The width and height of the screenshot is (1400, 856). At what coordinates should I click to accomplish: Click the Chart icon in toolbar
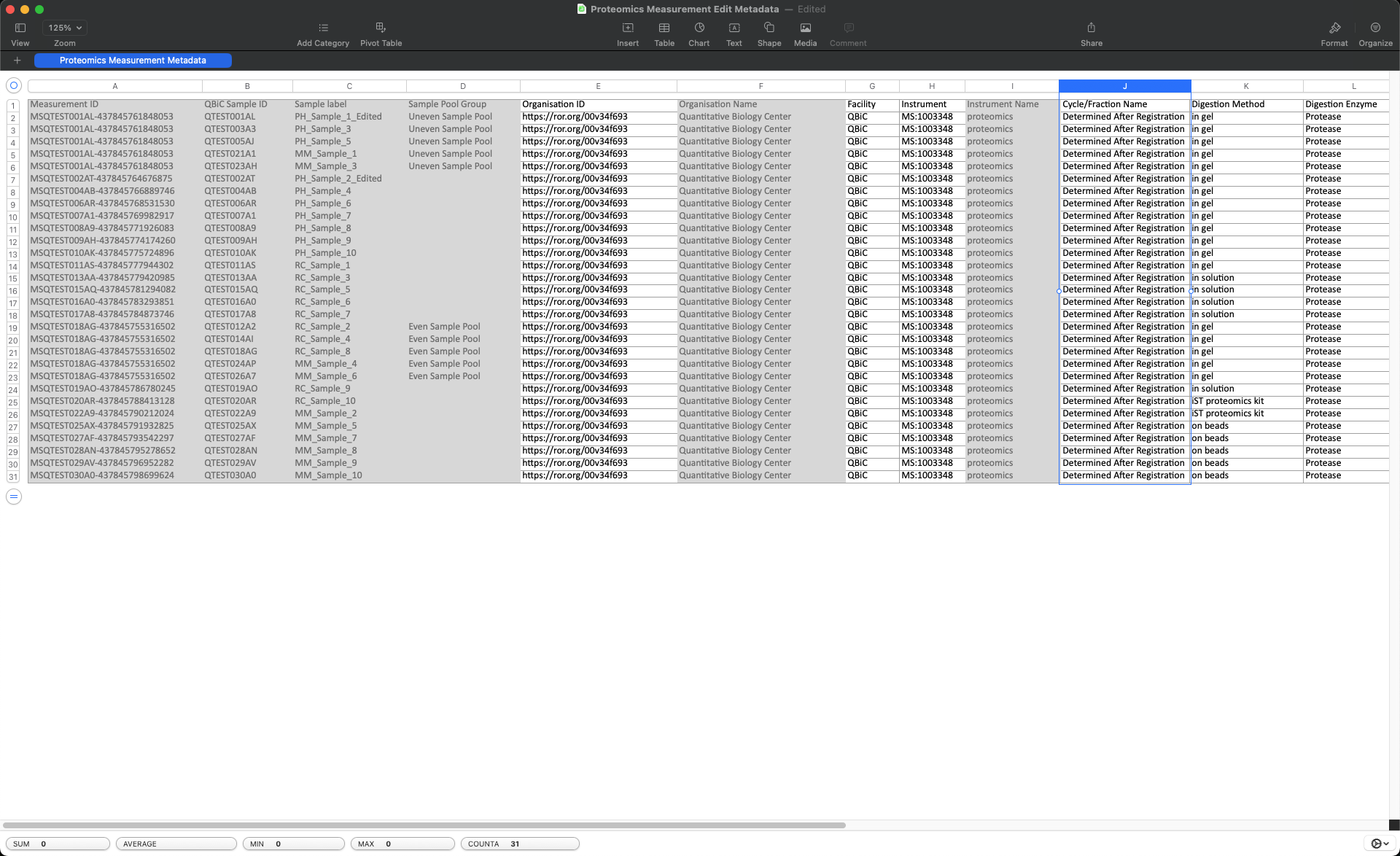[x=699, y=32]
